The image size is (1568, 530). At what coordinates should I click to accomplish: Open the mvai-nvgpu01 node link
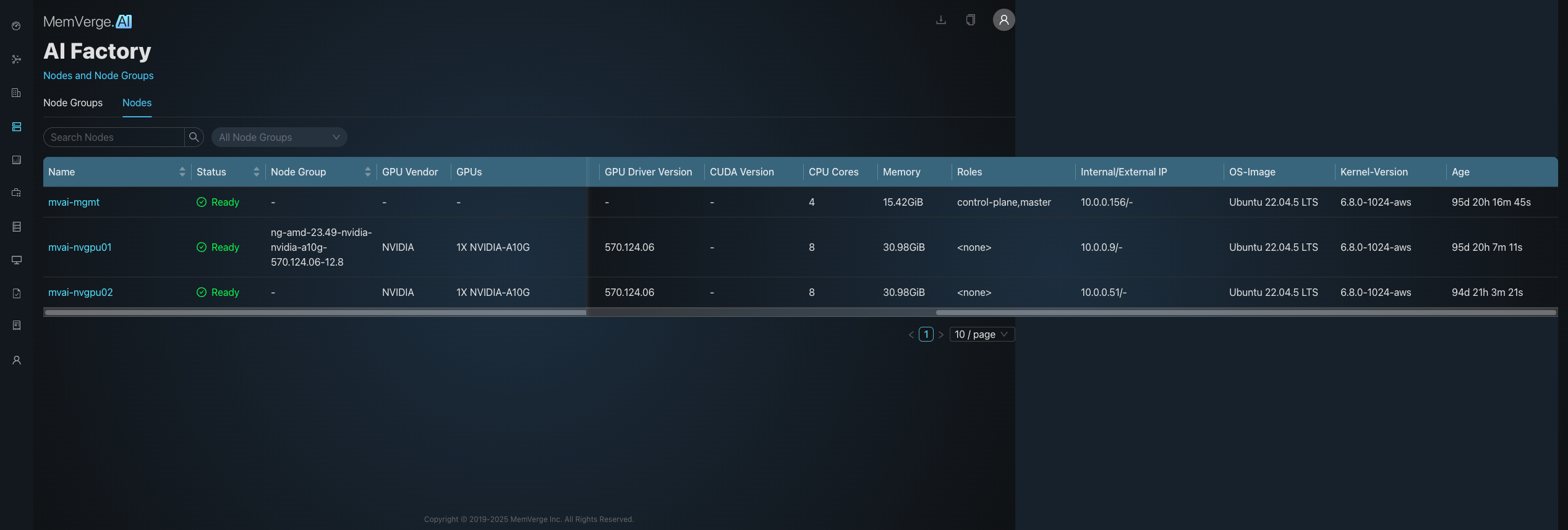pos(80,247)
